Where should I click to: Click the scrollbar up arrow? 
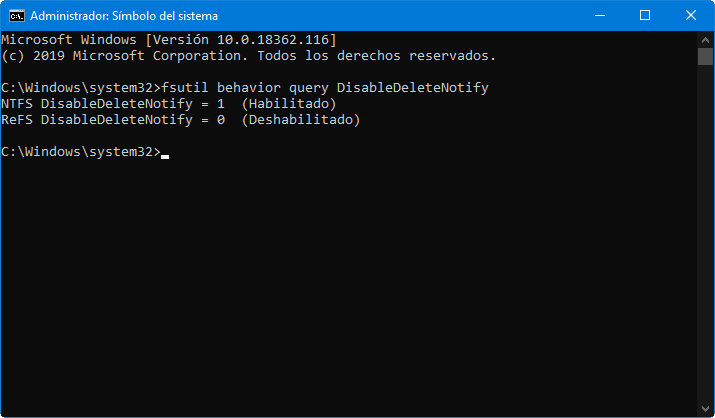point(705,39)
